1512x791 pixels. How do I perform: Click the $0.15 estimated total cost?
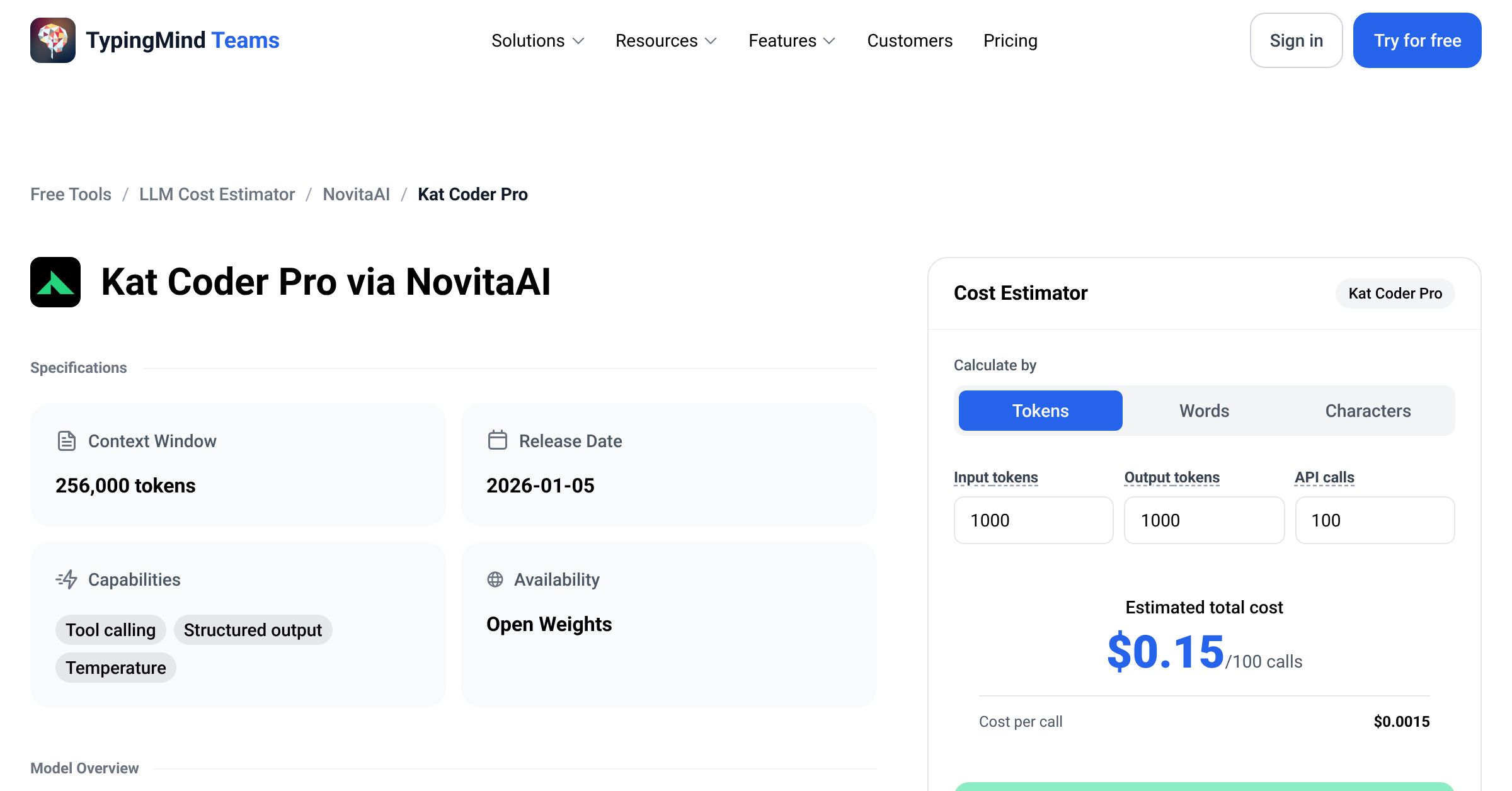1165,652
